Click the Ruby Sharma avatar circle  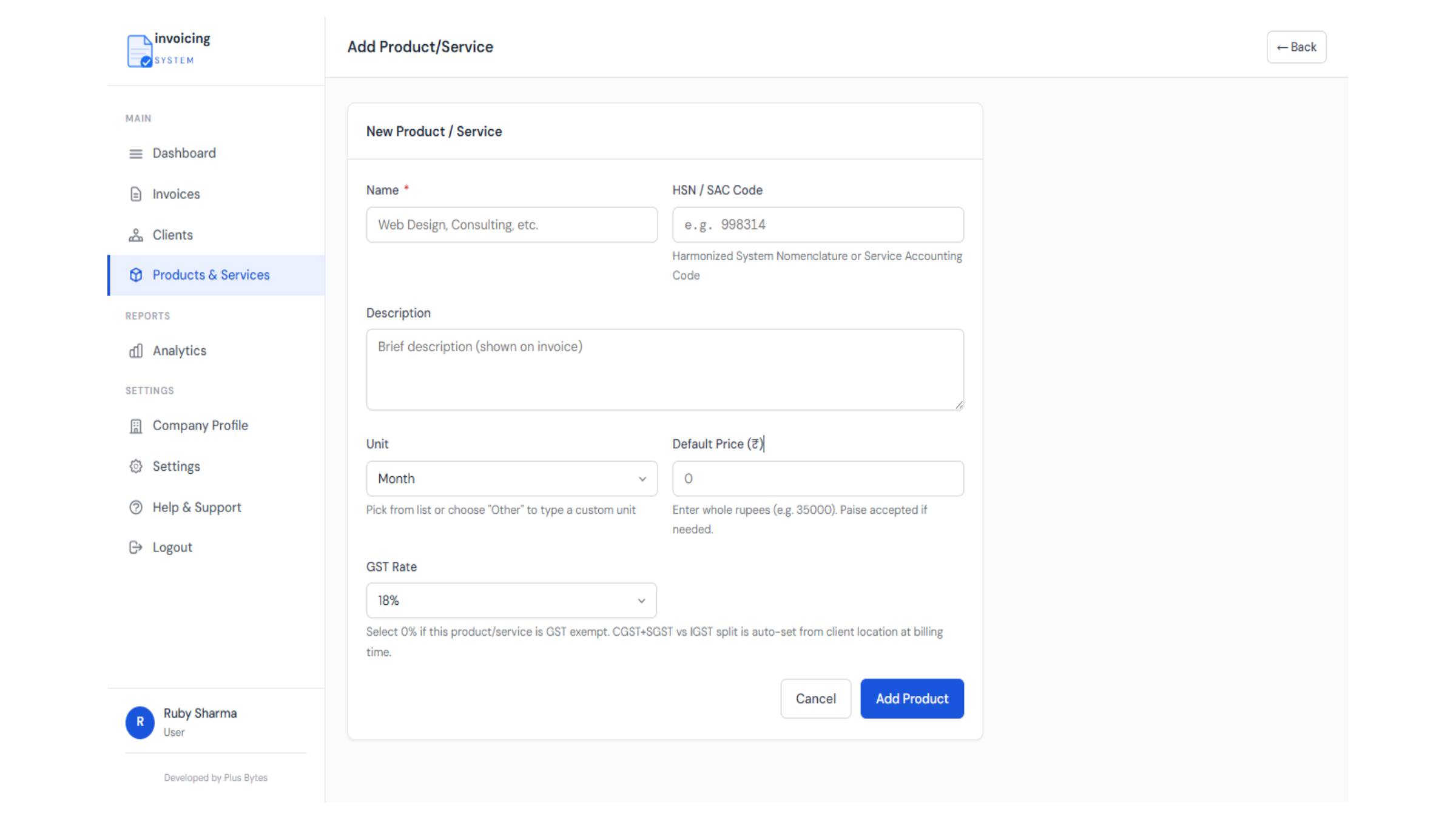tap(140, 722)
